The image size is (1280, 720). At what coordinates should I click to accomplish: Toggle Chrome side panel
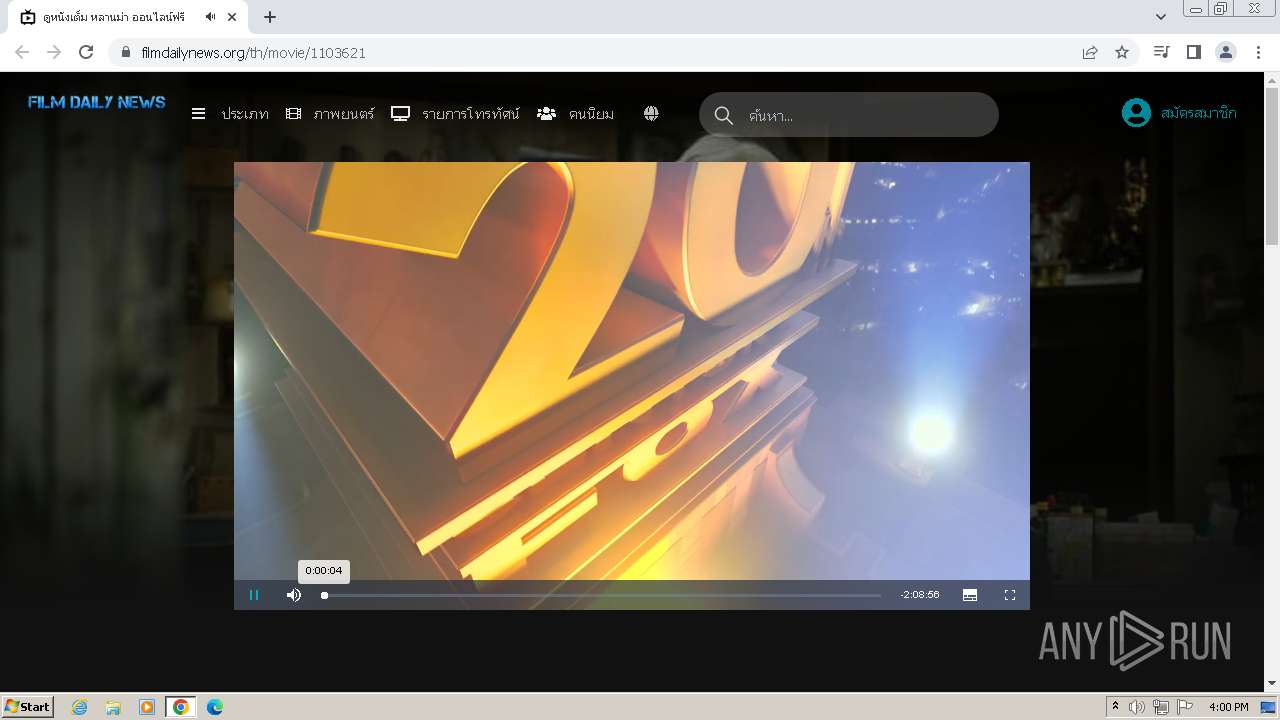pos(1193,52)
